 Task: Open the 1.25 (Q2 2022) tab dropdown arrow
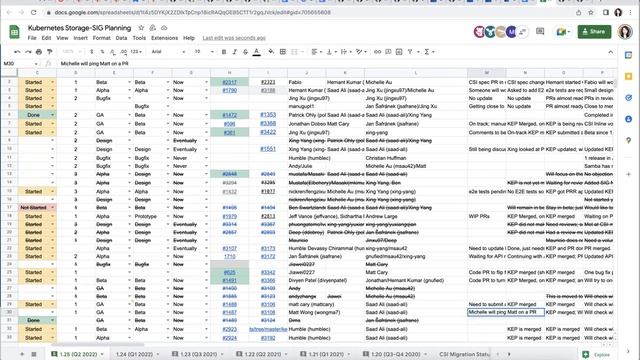click(x=102, y=354)
